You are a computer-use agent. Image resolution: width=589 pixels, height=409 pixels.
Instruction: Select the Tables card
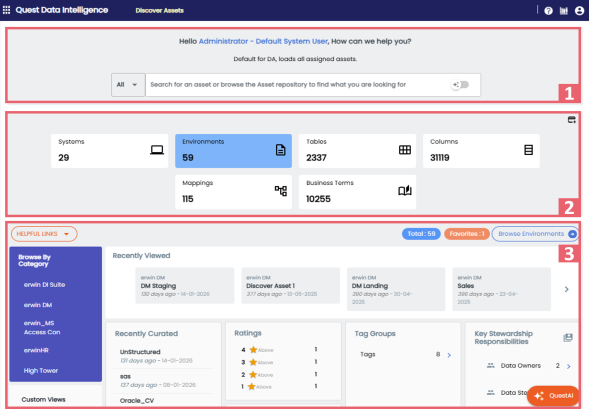click(357, 151)
